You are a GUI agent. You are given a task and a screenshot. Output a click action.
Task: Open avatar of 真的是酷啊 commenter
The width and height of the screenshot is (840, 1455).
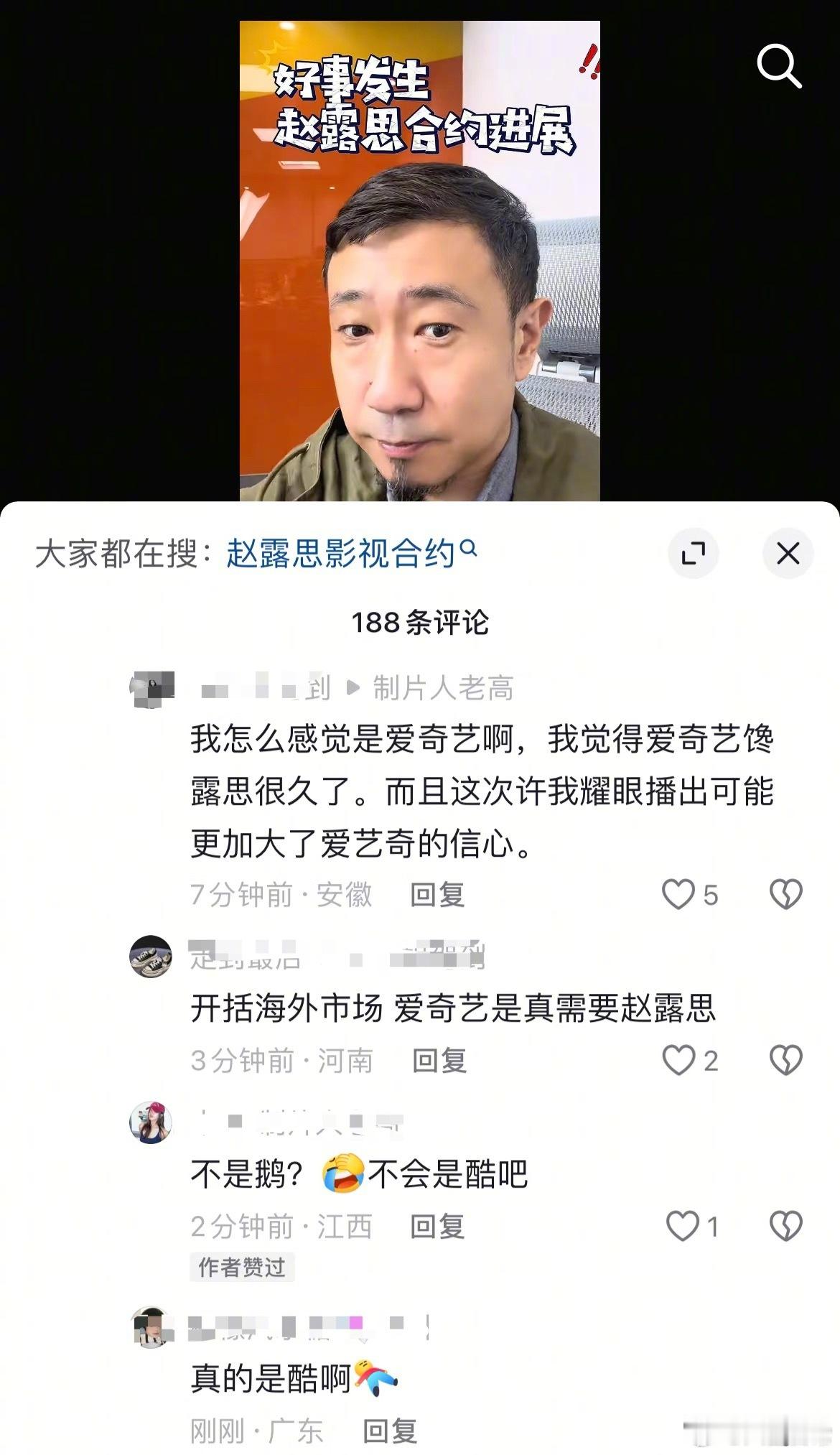tap(151, 1327)
